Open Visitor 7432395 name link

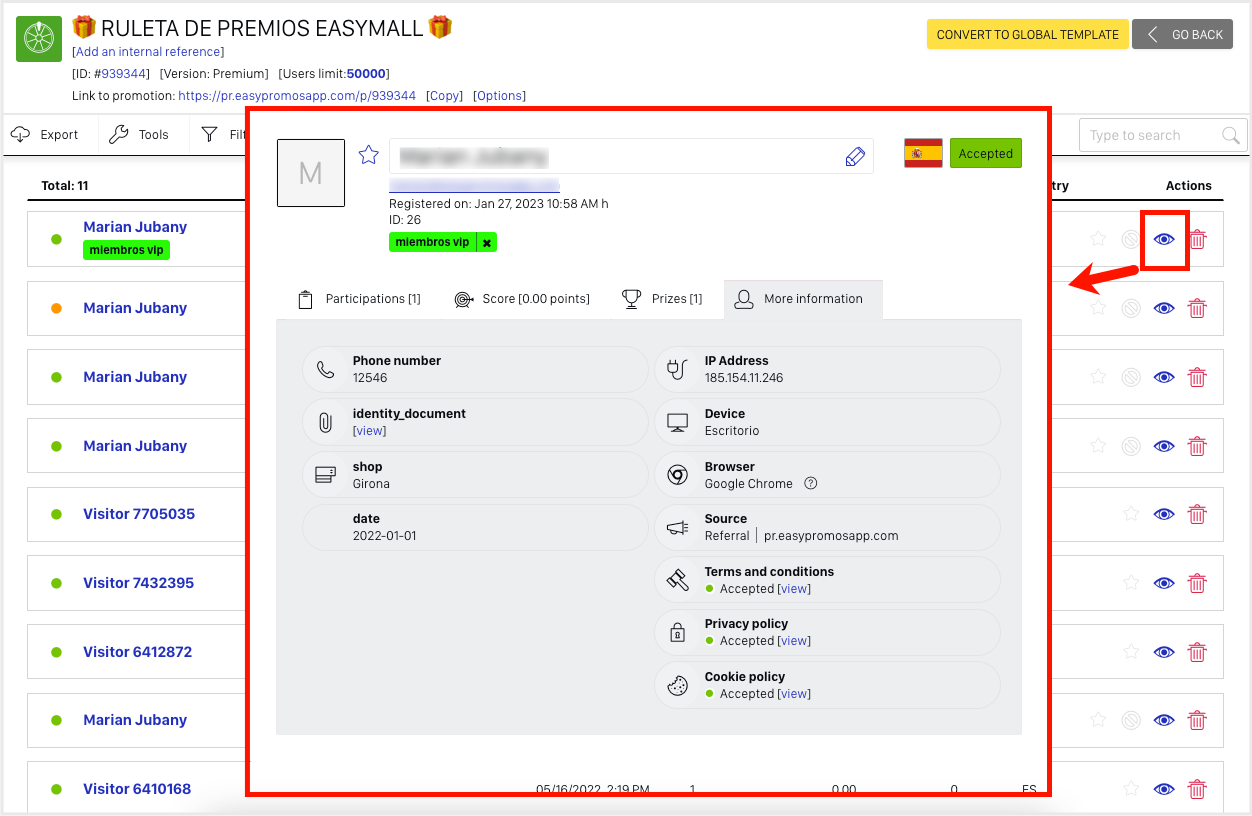coord(139,583)
